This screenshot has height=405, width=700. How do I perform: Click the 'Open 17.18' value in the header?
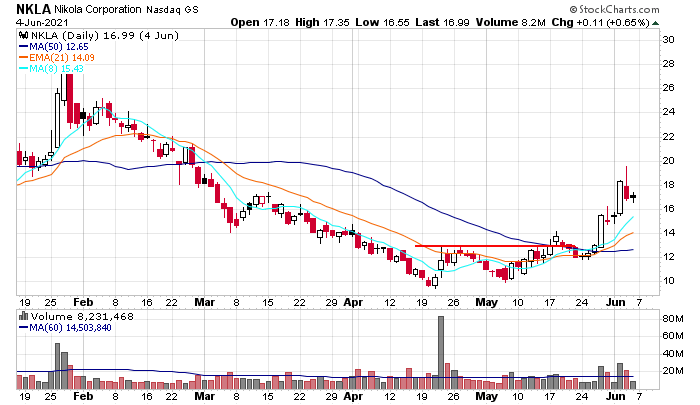[x=260, y=22]
